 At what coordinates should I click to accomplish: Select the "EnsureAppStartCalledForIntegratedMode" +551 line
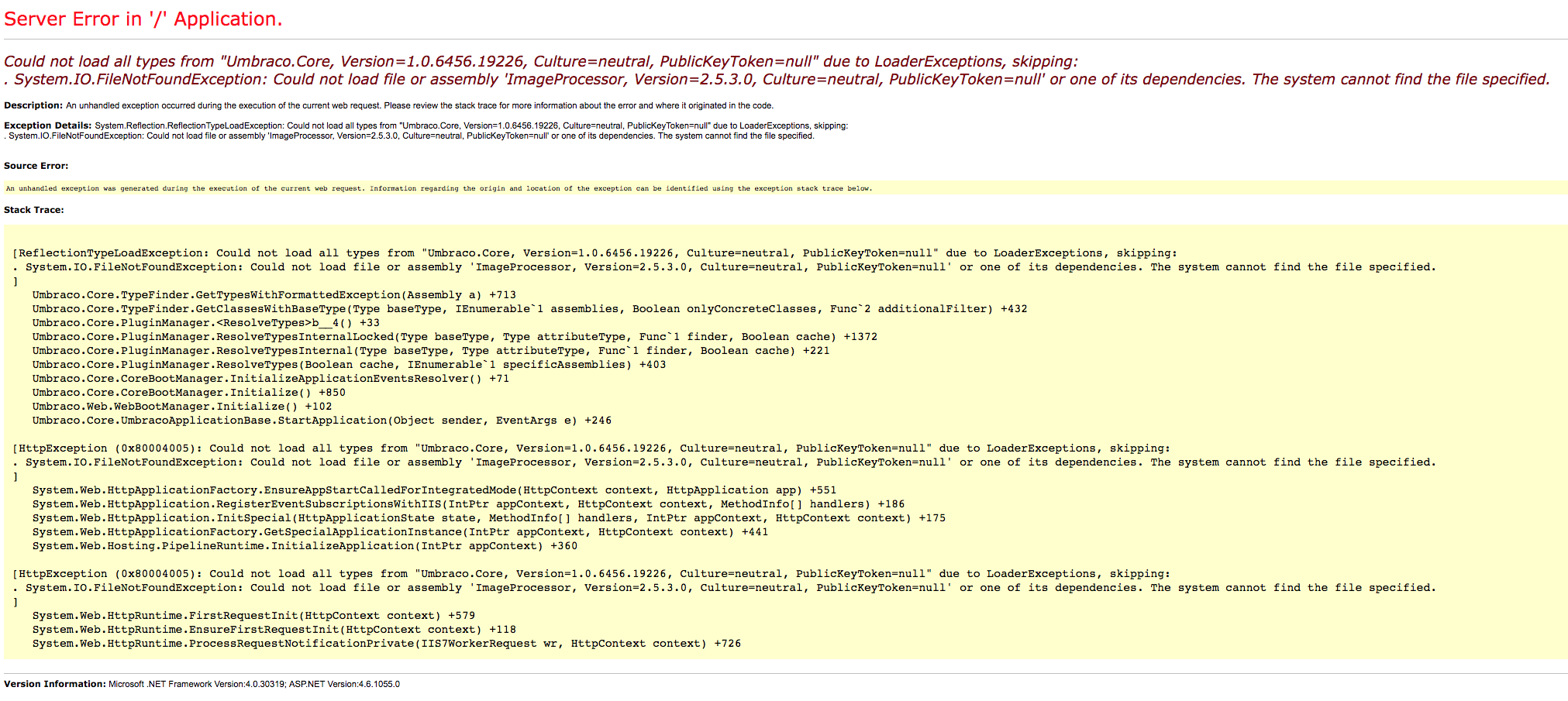434,490
